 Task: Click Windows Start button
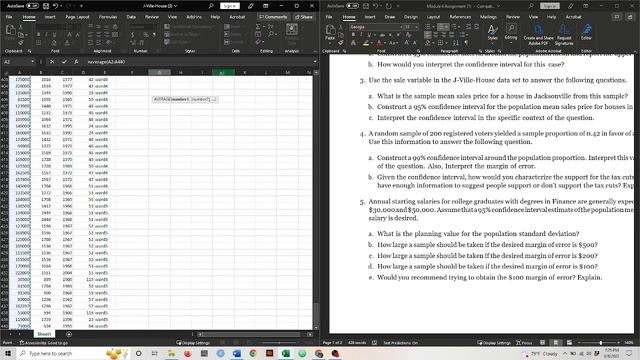click(x=8, y=353)
